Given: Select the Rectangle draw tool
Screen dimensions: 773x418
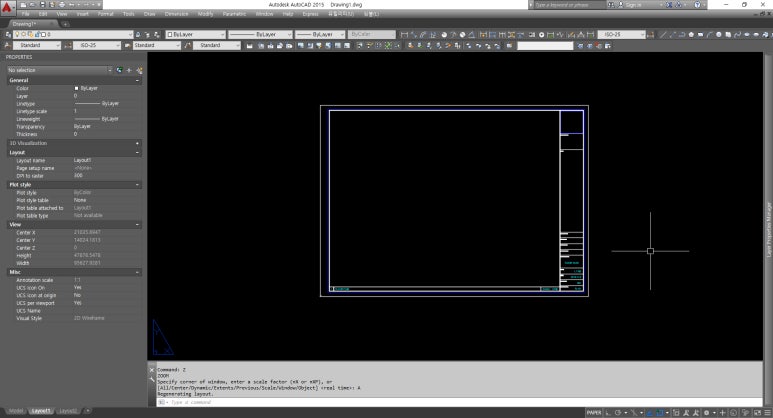Looking at the screenshot, I should [701, 35].
